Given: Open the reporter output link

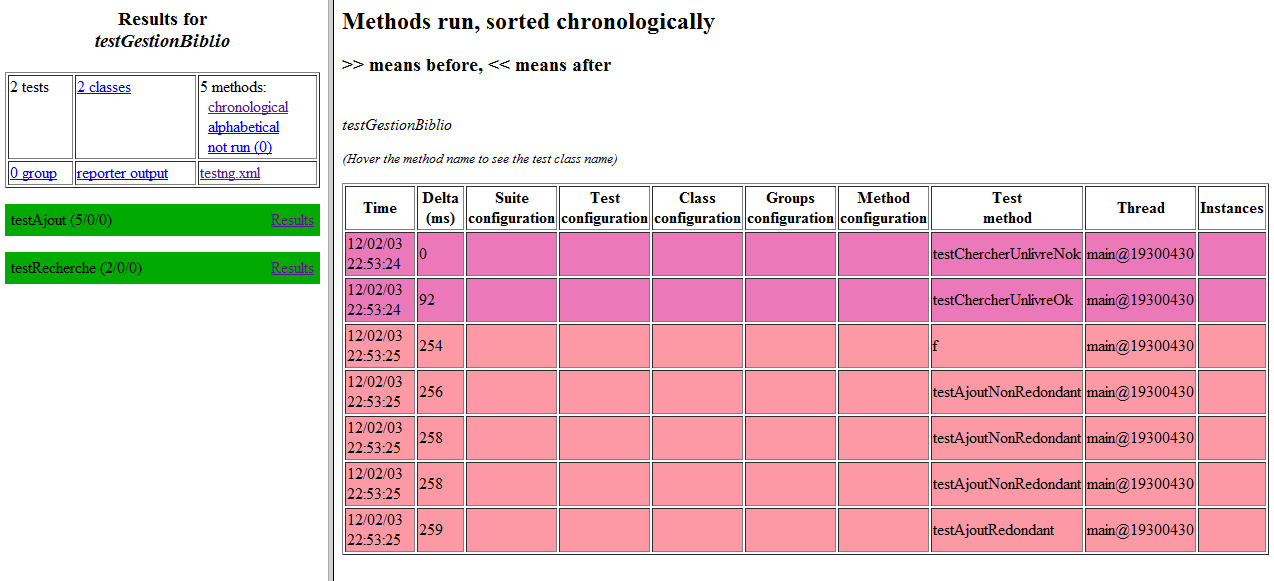Looking at the screenshot, I should coord(122,173).
